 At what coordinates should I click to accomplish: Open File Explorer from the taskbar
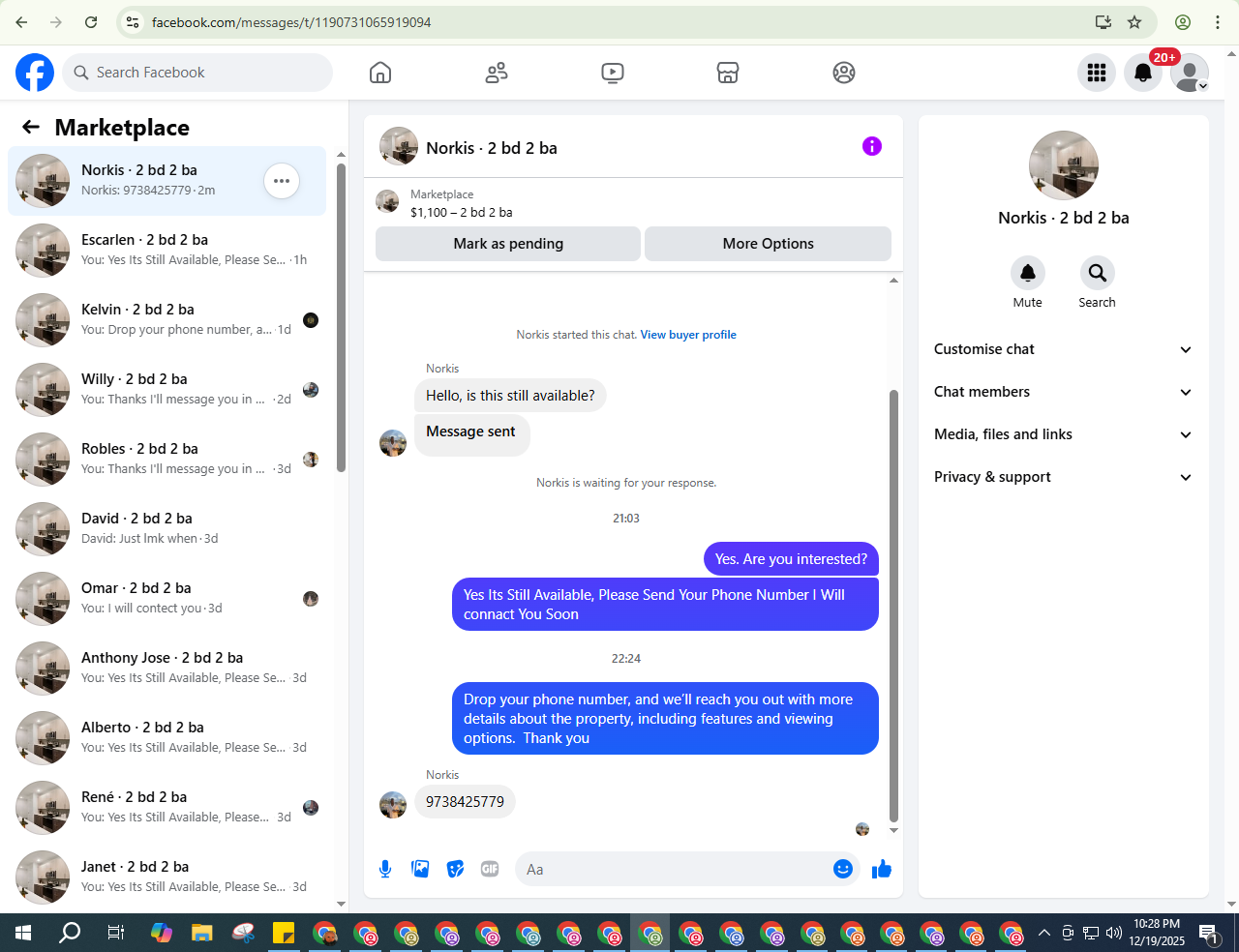tap(201, 933)
